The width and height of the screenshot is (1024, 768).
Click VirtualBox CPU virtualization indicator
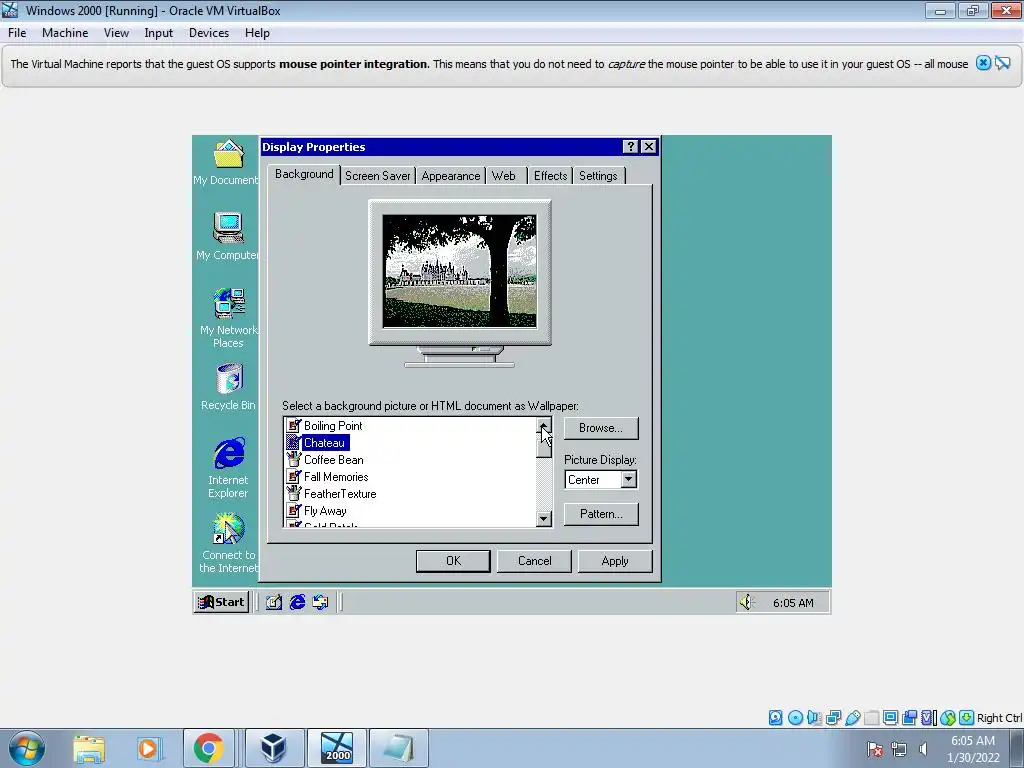coord(928,718)
